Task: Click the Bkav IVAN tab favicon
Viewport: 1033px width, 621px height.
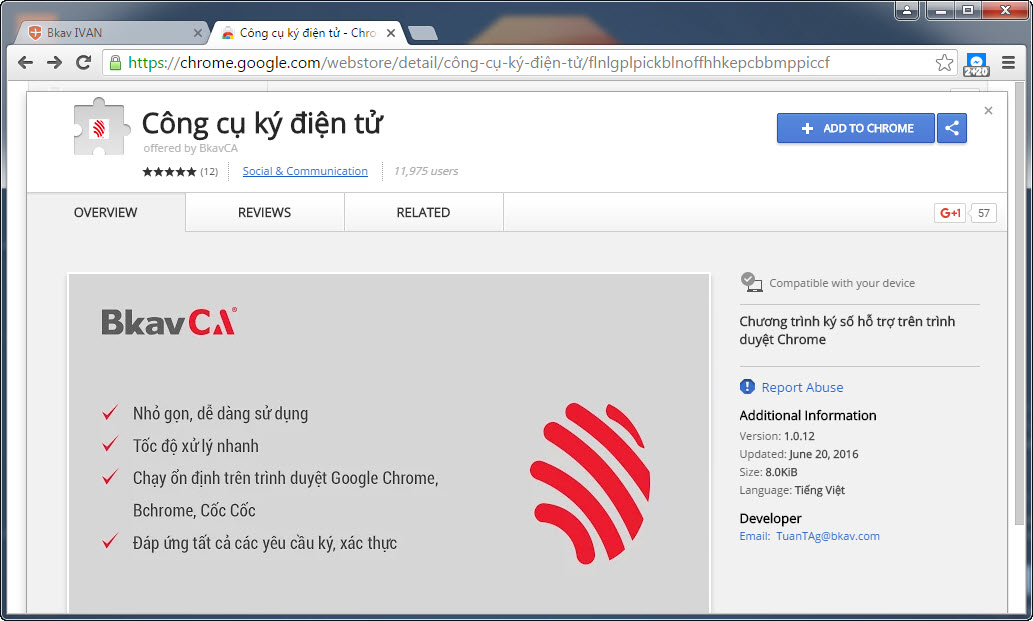Action: pyautogui.click(x=35, y=33)
